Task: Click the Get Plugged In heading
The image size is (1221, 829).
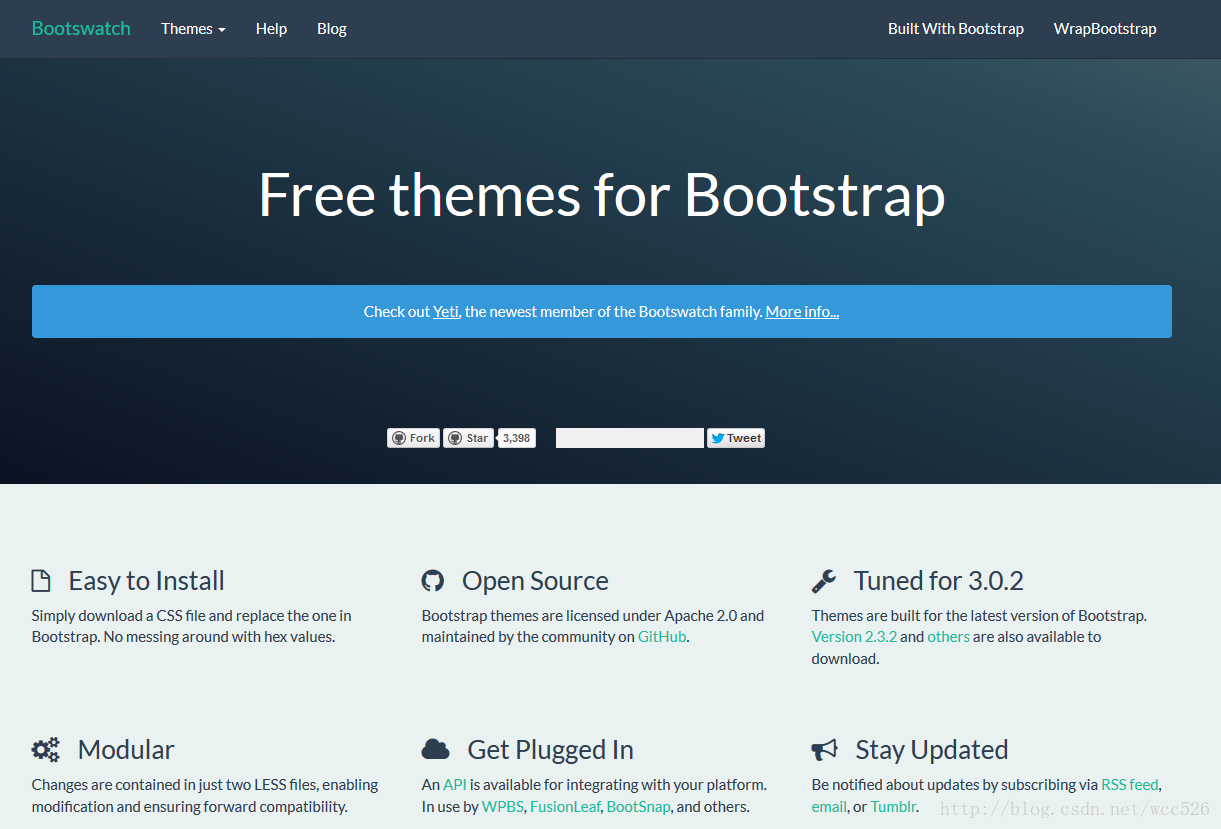Action: [550, 750]
